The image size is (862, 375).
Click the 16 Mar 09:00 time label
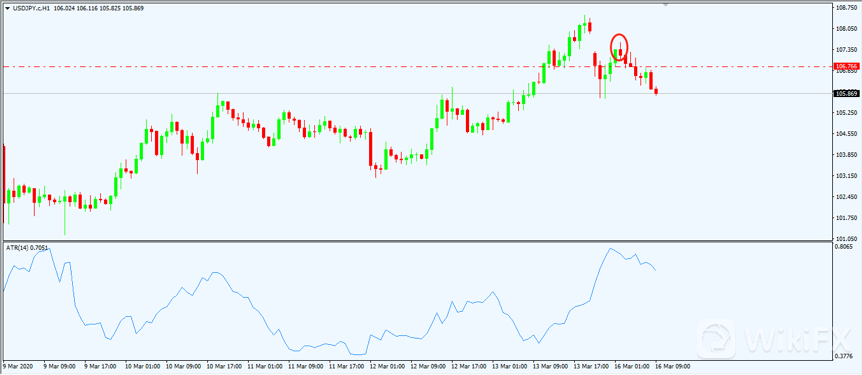[672, 365]
